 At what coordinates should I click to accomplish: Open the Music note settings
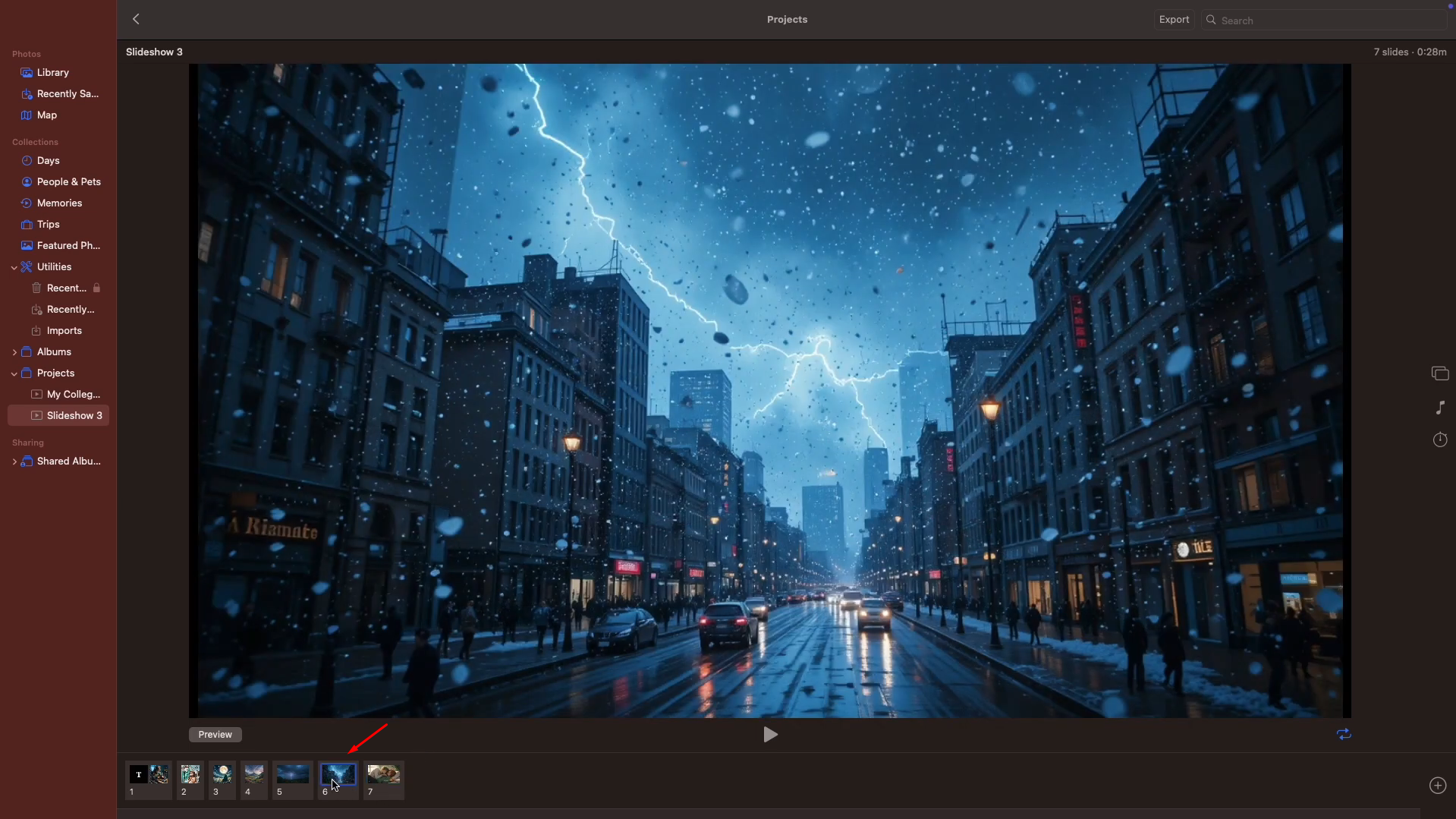point(1440,408)
